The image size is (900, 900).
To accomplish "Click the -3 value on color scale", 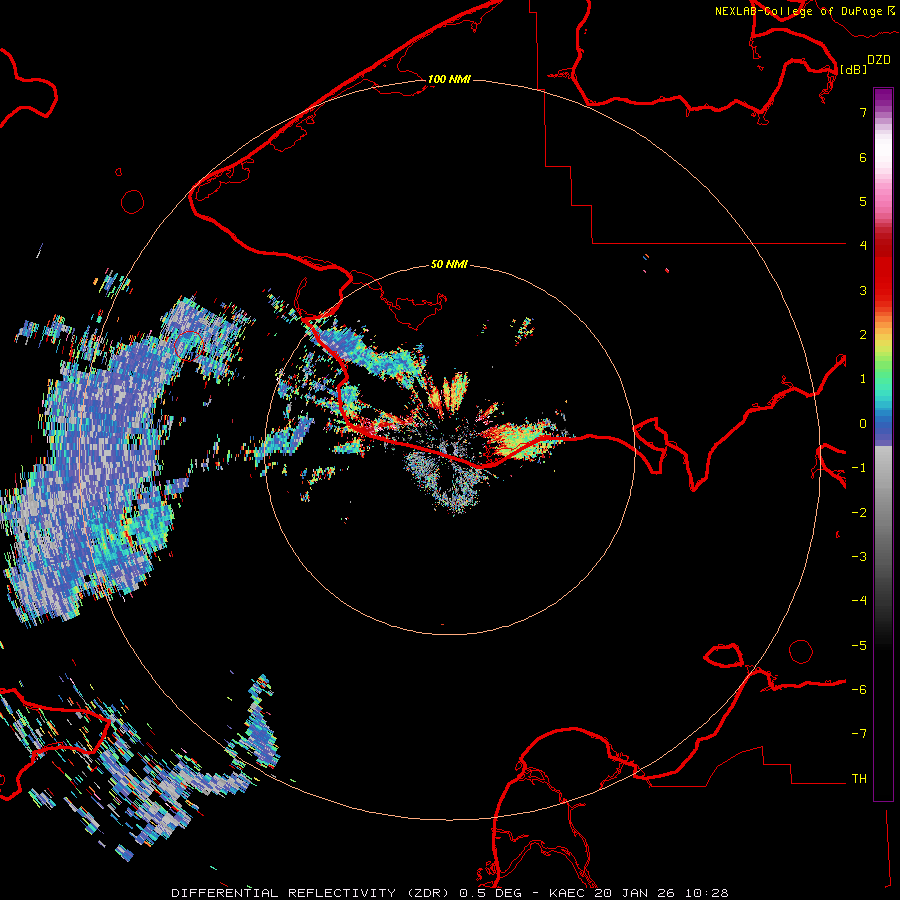I will coord(859,557).
